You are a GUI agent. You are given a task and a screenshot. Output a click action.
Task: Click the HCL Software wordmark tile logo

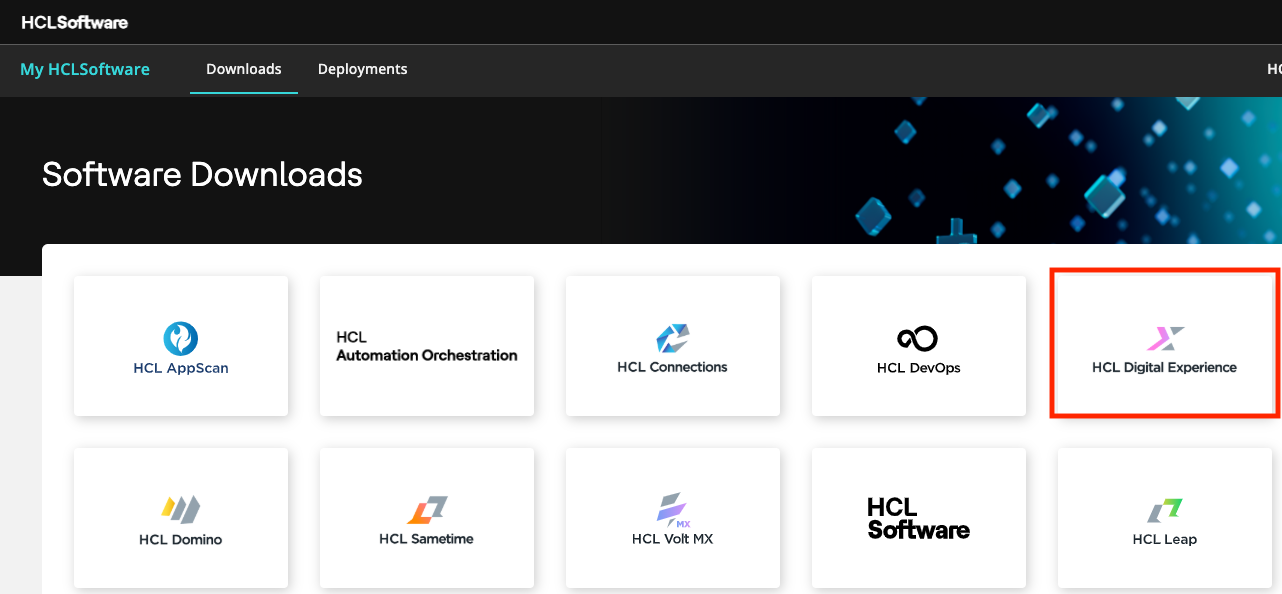(x=918, y=517)
